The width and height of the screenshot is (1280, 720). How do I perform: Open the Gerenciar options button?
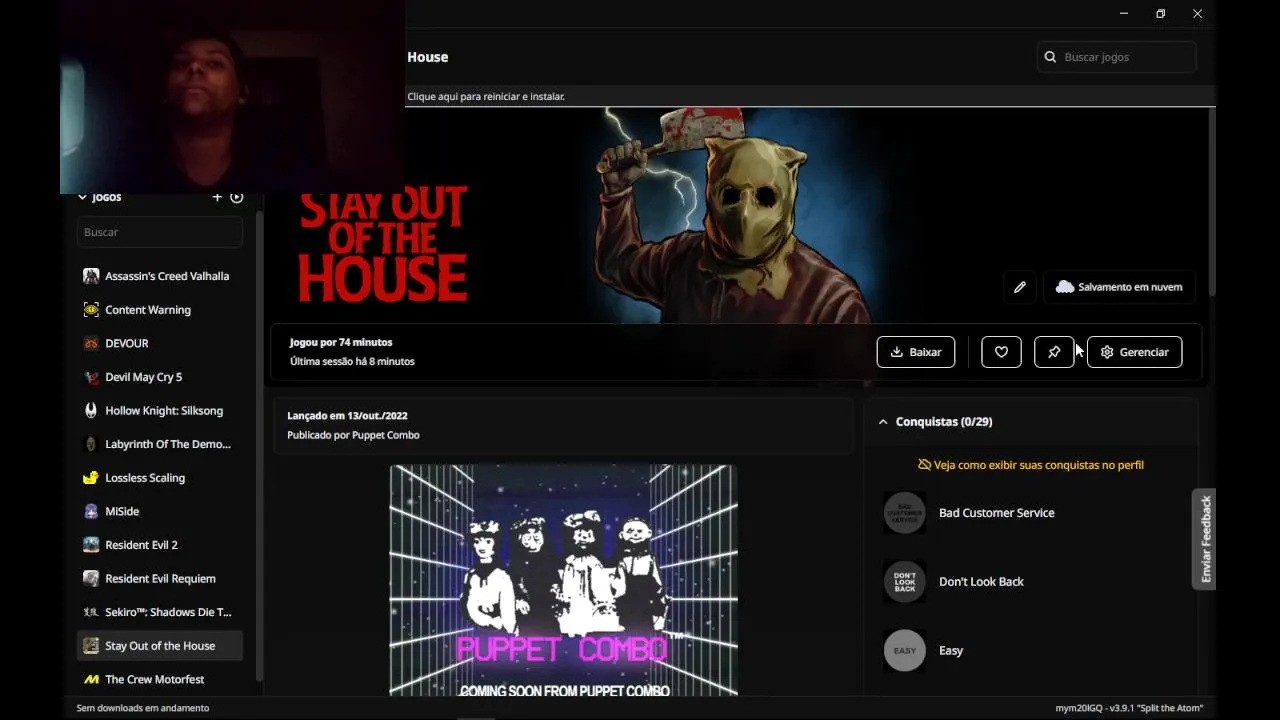pos(1135,352)
